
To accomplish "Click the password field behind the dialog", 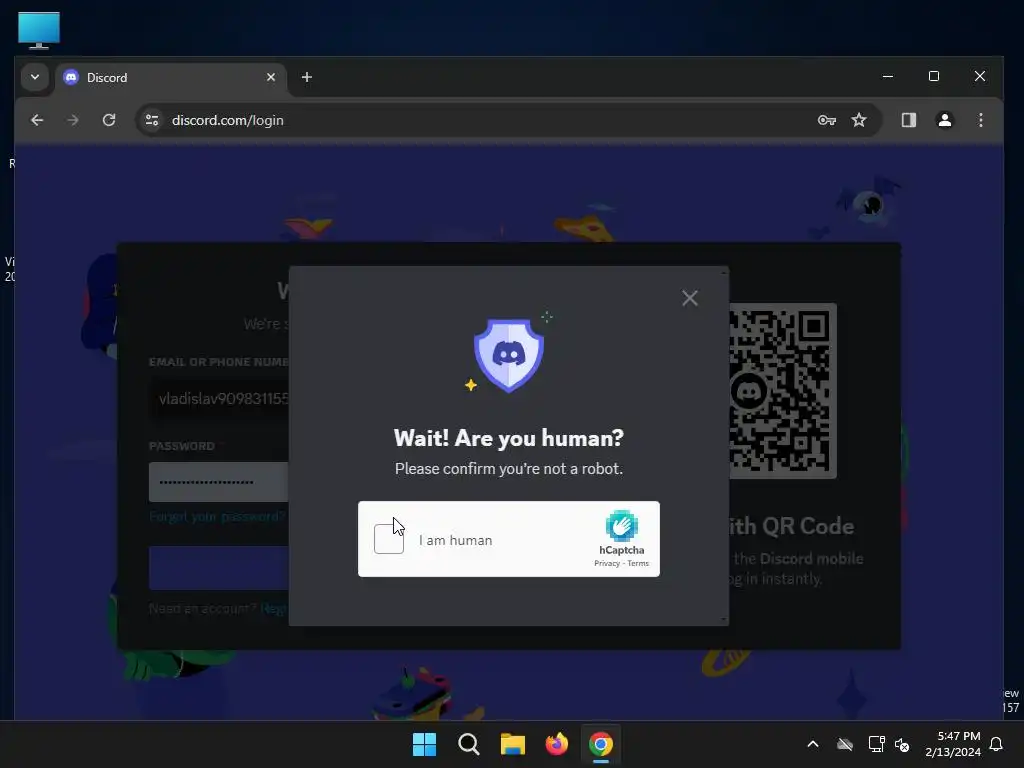I will 219,482.
